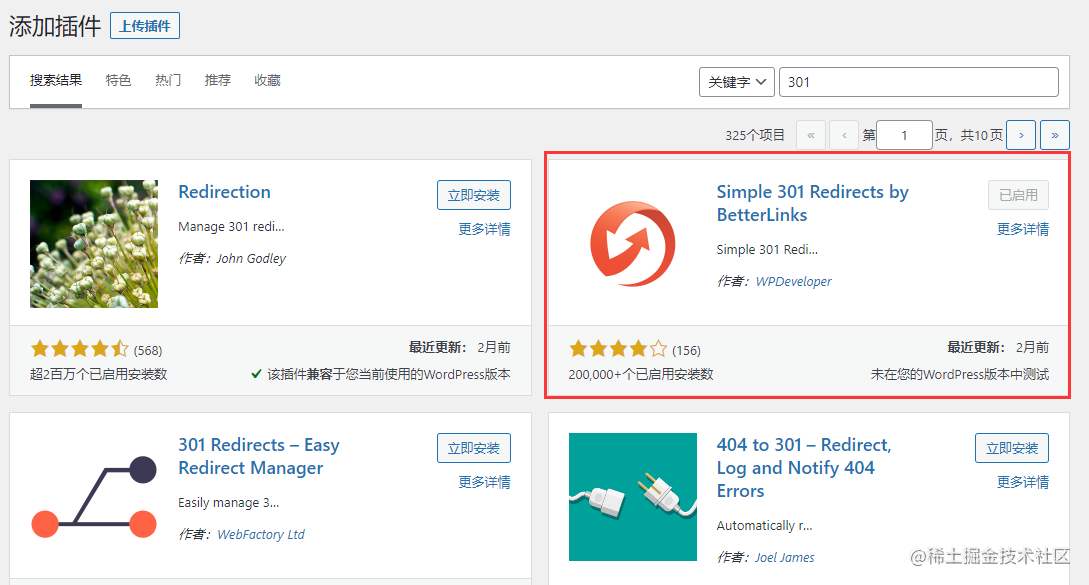This screenshot has height=585, width=1089.
Task: Click the 'Manage 301 redi...' description
Action: tap(231, 226)
